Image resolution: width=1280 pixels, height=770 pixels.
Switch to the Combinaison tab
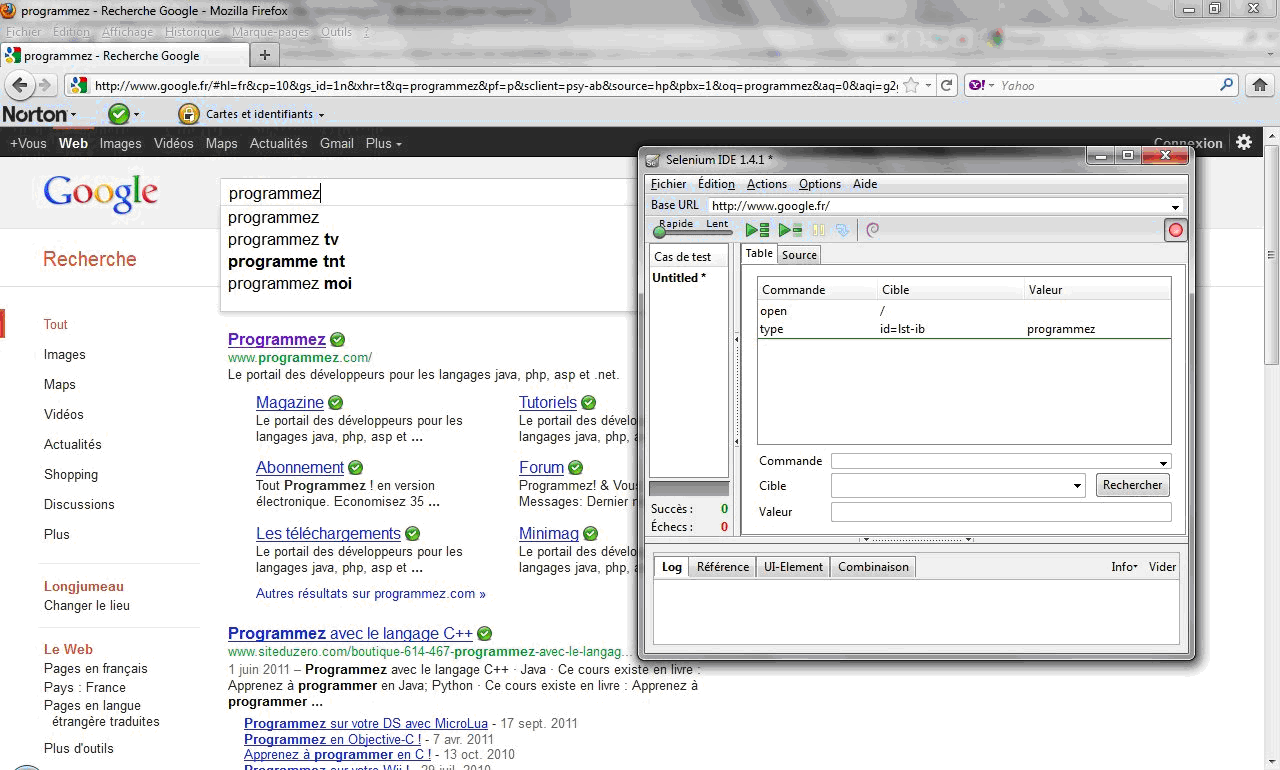[x=873, y=567]
